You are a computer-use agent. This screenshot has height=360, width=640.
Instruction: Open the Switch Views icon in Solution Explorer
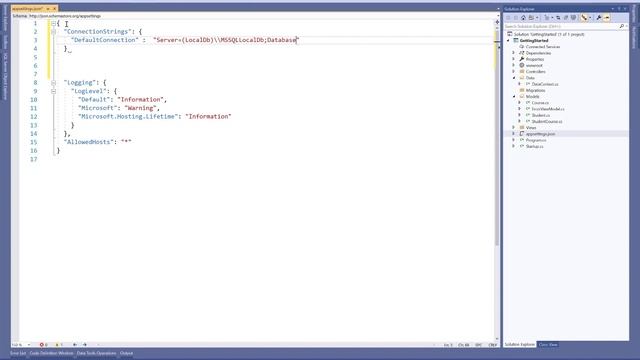click(x=531, y=18)
